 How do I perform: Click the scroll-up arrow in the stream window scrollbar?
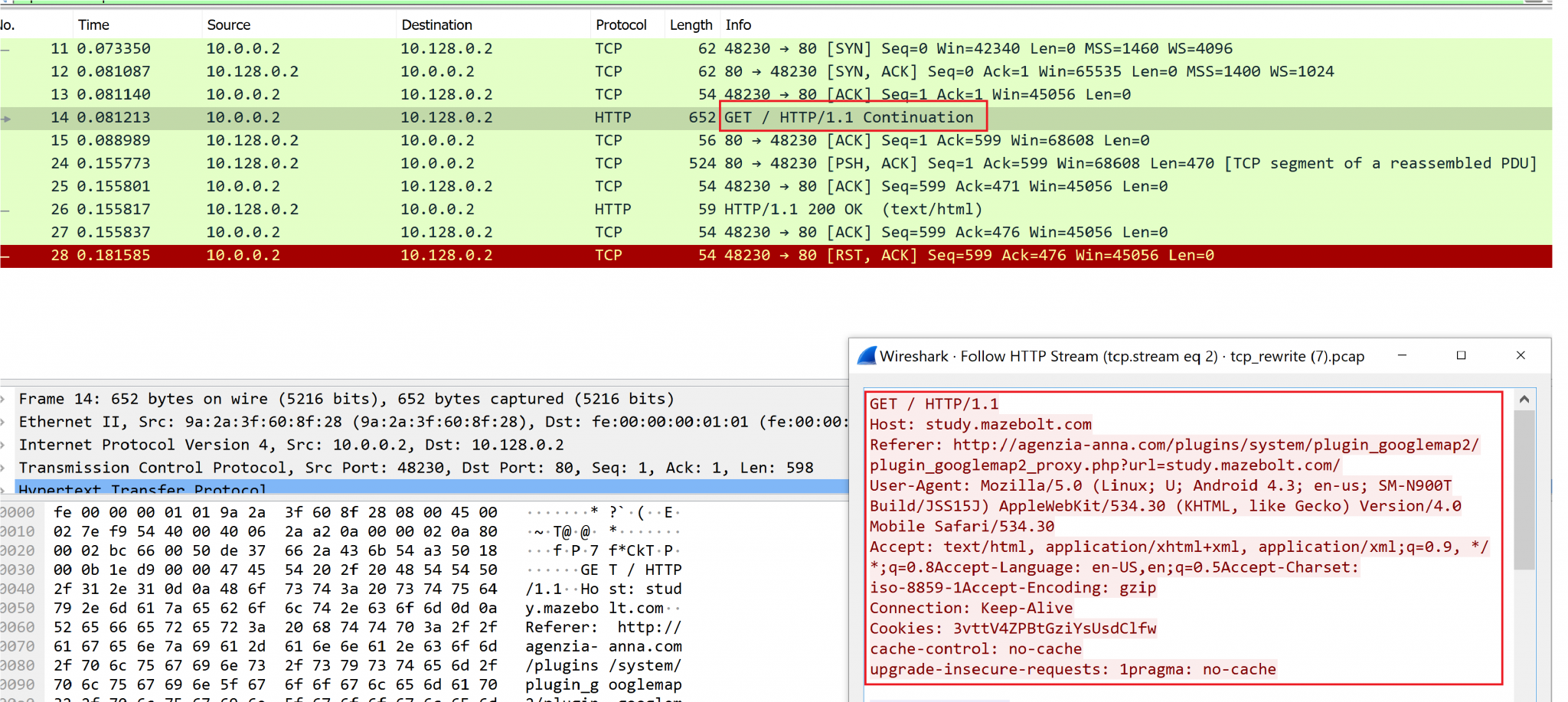[1524, 398]
